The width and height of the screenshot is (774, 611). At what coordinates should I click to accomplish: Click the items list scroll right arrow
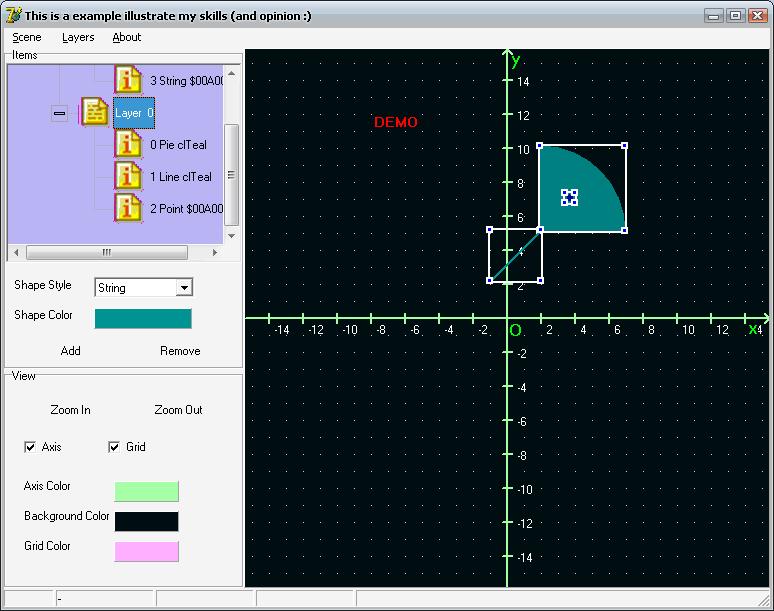pyautogui.click(x=215, y=252)
